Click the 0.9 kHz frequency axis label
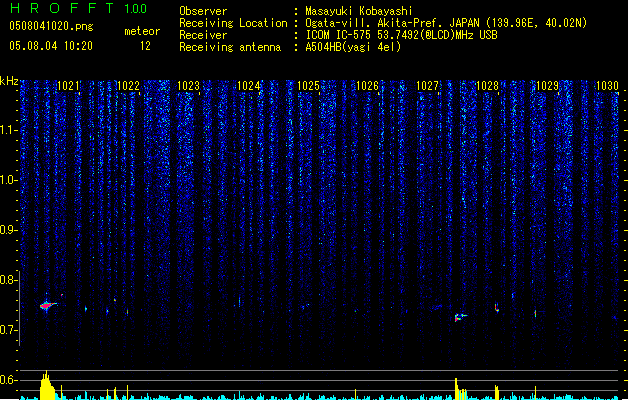The image size is (629, 400). click(x=8, y=230)
